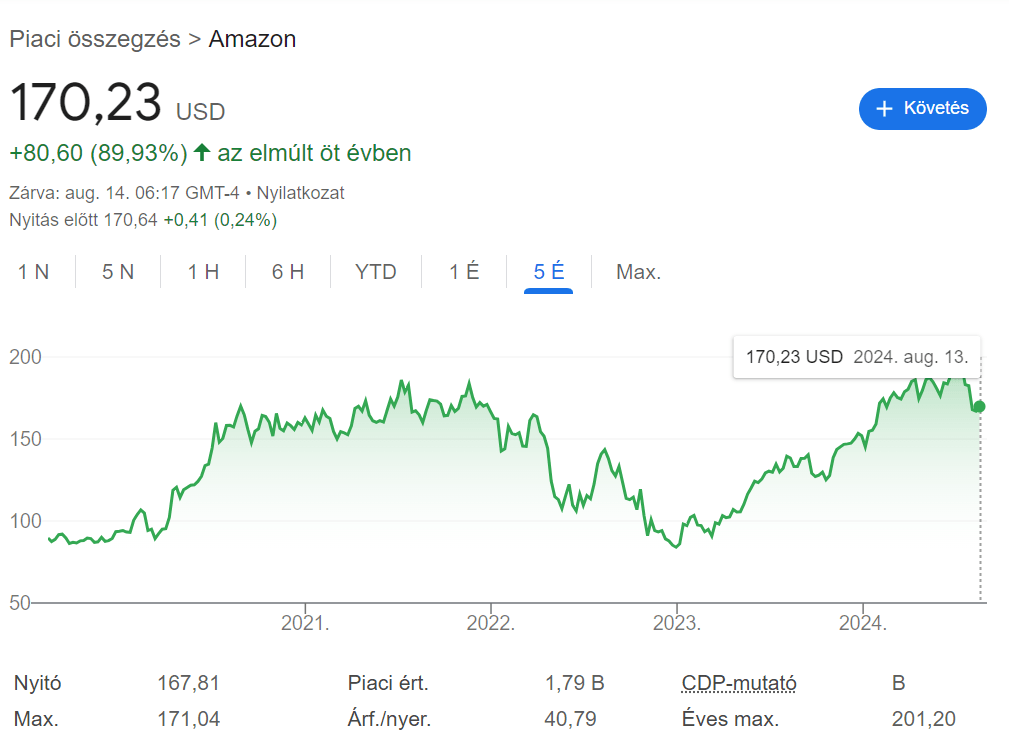This screenshot has width=1009, height=732.
Task: Open the CDP-mutató link
Action: point(738,683)
